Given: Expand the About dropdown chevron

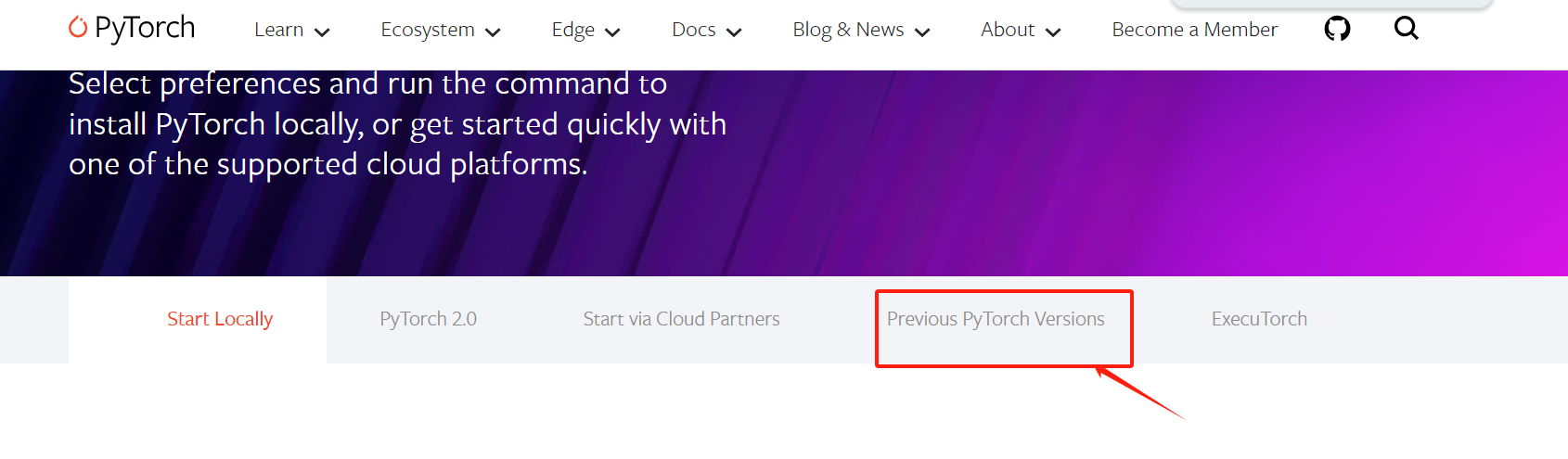Looking at the screenshot, I should [1053, 32].
